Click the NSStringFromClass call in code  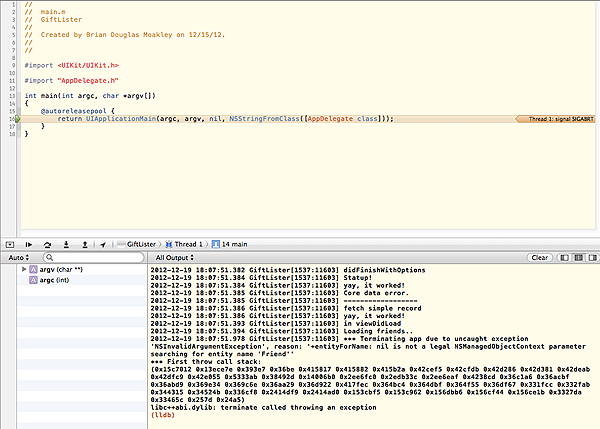click(264, 119)
